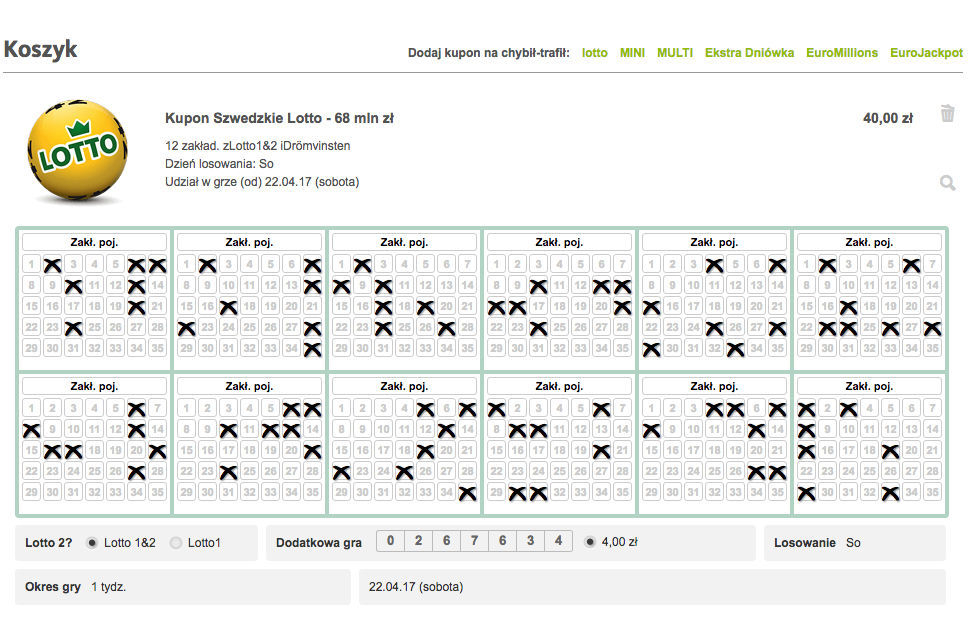The width and height of the screenshot is (970, 617).
Task: Click the Okres gry 1 tydz. field
Action: tap(182, 587)
